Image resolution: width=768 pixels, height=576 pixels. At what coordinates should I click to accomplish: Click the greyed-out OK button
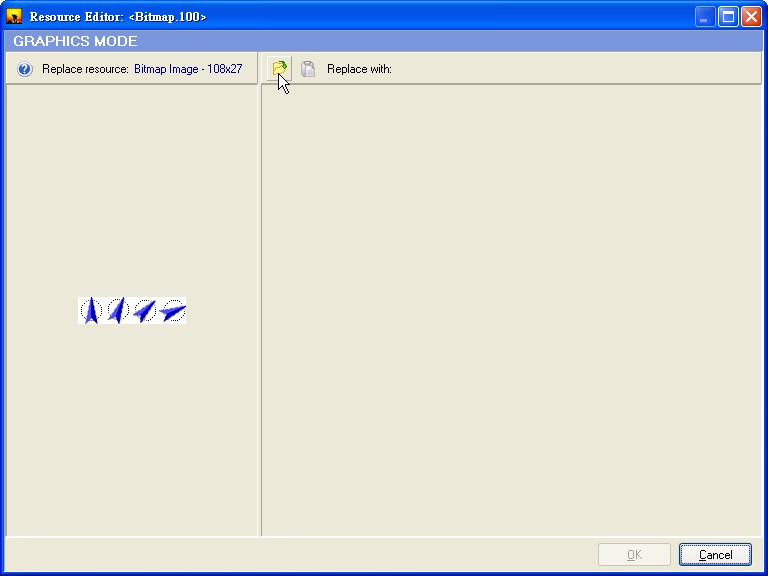[x=634, y=554]
